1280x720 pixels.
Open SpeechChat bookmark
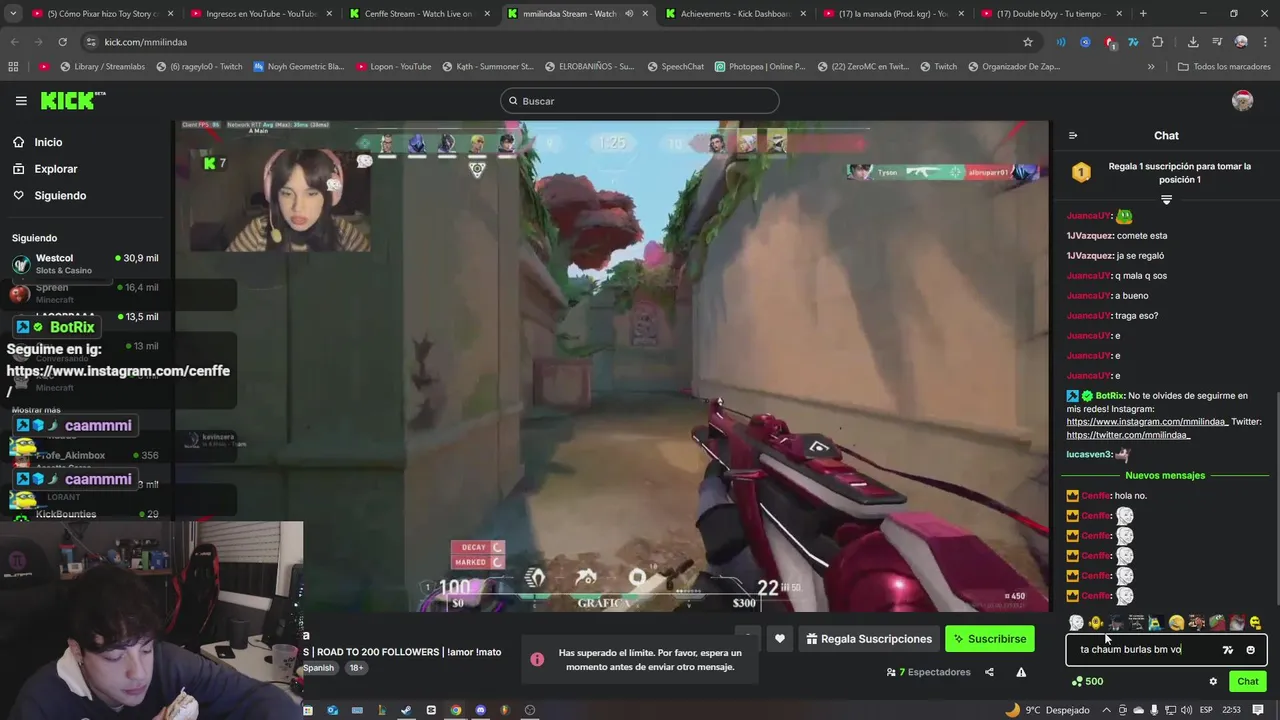click(675, 66)
